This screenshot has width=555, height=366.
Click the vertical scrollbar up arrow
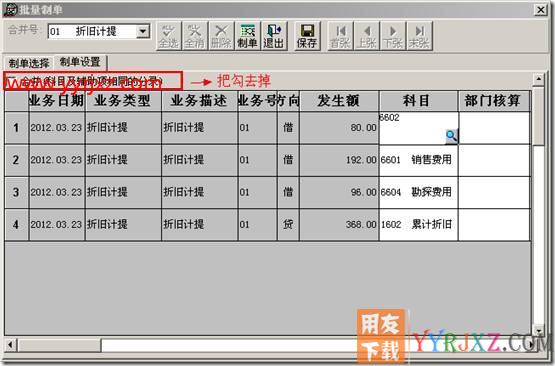click(538, 79)
